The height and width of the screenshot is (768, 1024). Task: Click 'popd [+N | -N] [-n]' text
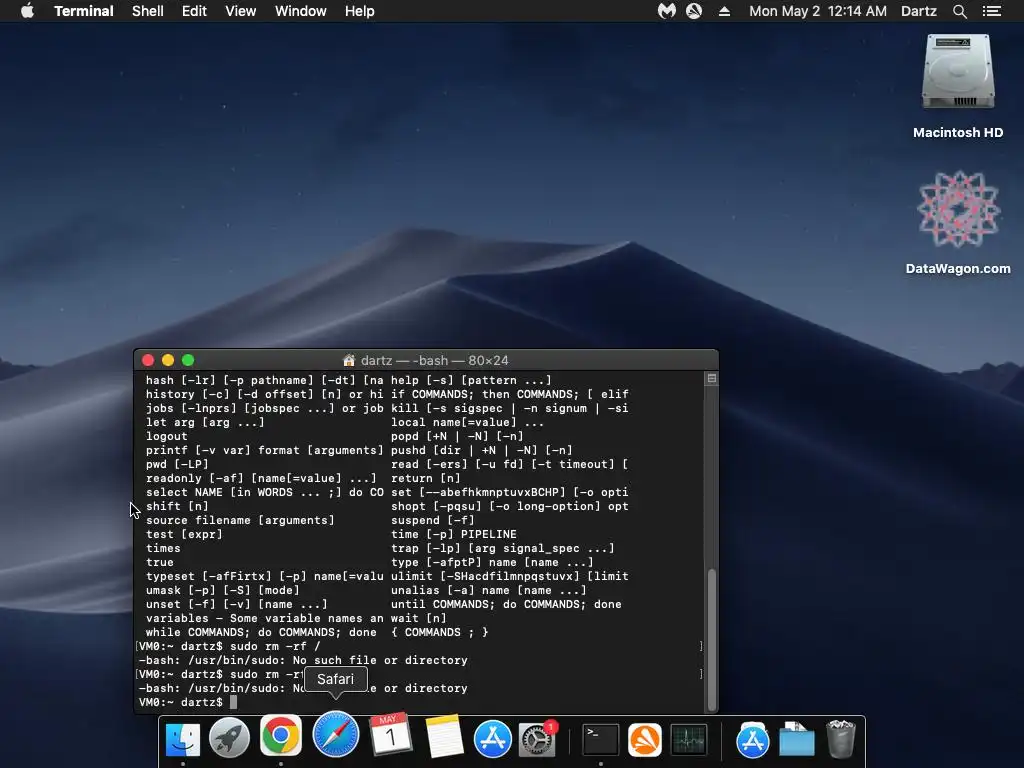click(x=457, y=436)
